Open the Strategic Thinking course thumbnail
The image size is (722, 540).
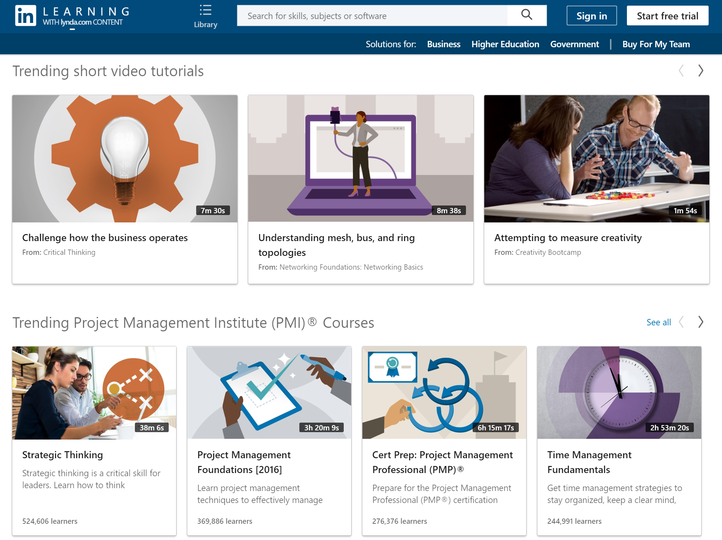pos(94,393)
